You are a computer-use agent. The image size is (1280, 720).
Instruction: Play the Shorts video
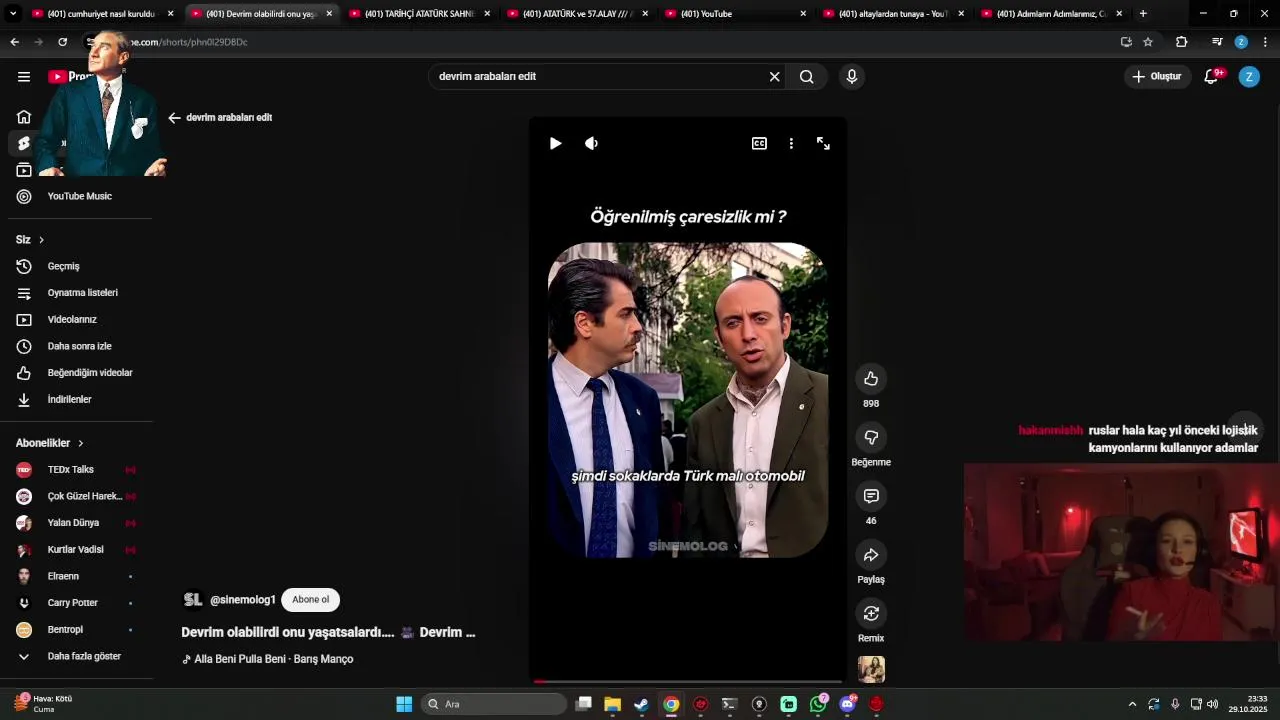coord(555,143)
